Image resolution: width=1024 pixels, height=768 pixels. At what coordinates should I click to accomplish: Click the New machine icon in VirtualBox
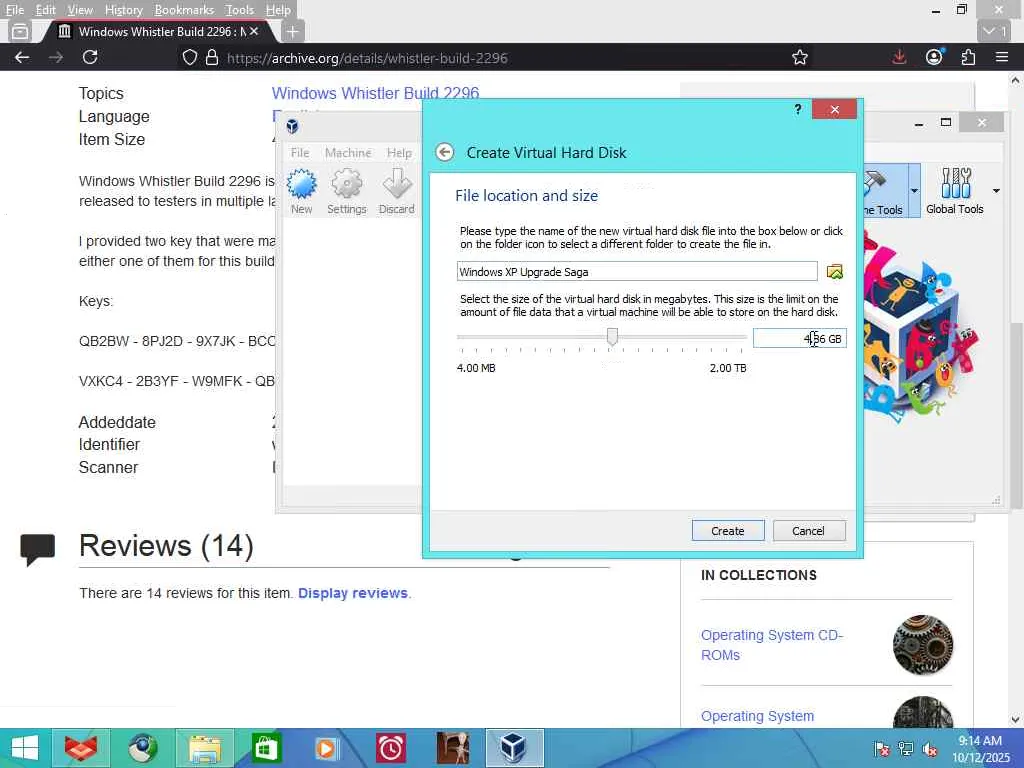click(302, 191)
